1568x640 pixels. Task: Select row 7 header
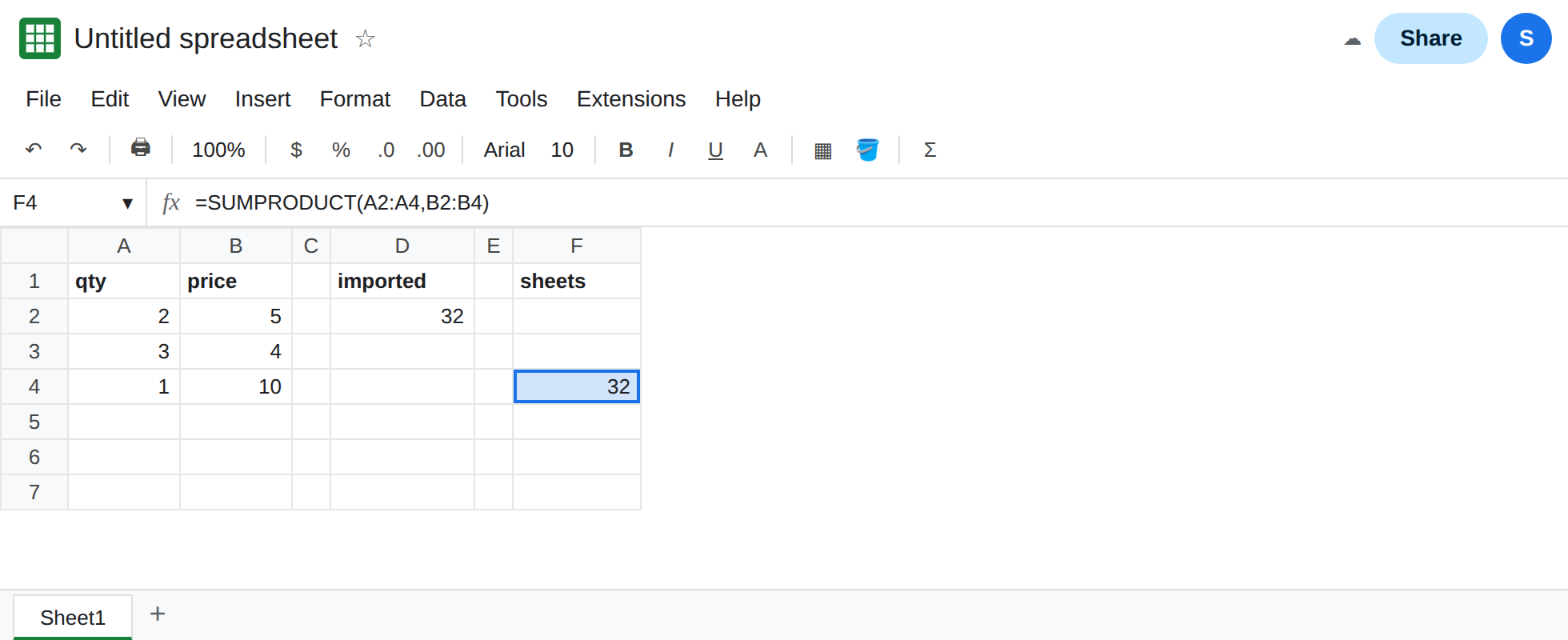tap(34, 492)
